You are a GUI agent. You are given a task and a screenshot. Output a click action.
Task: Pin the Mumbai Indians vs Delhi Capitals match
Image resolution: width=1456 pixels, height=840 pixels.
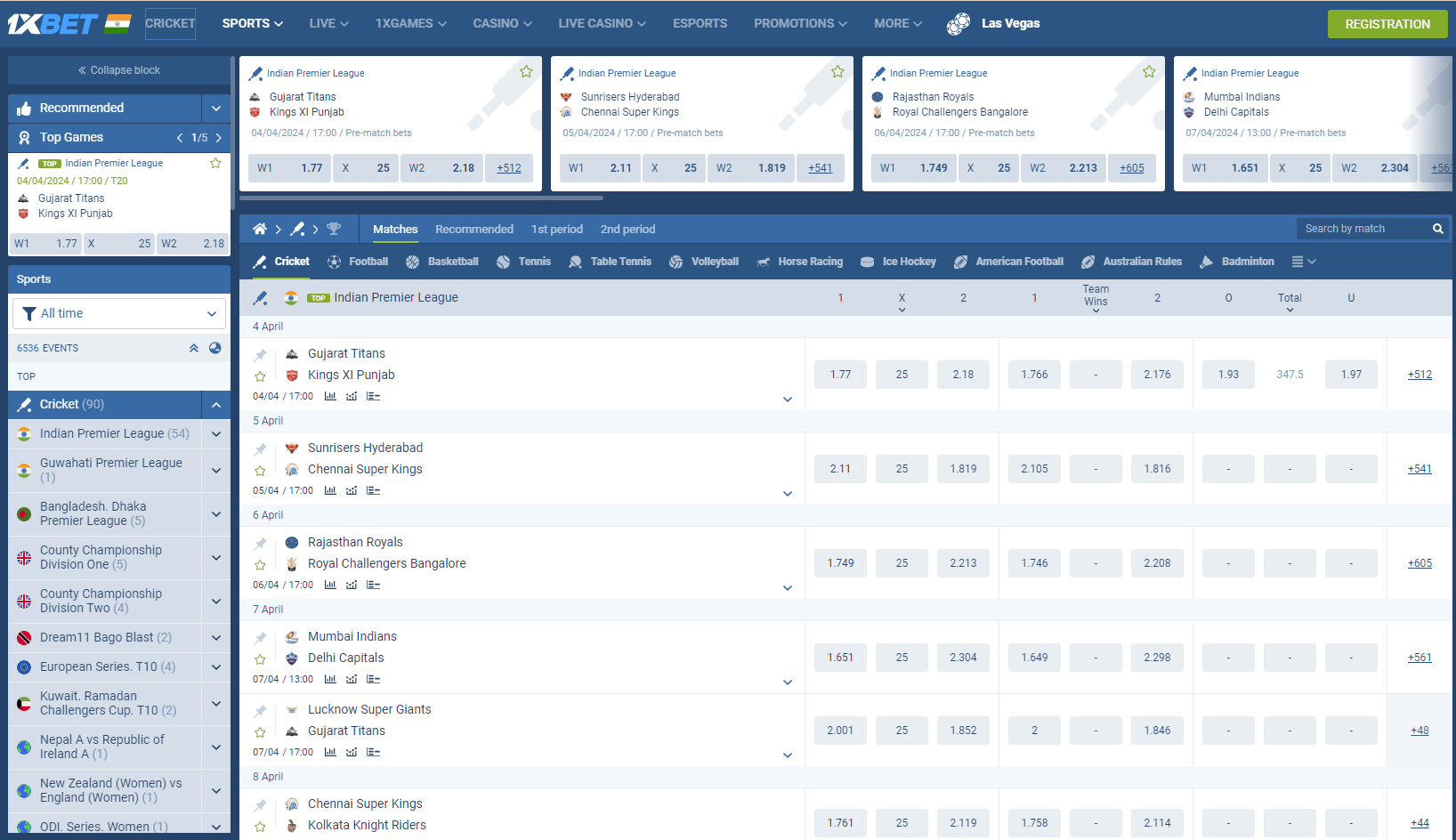coord(260,638)
